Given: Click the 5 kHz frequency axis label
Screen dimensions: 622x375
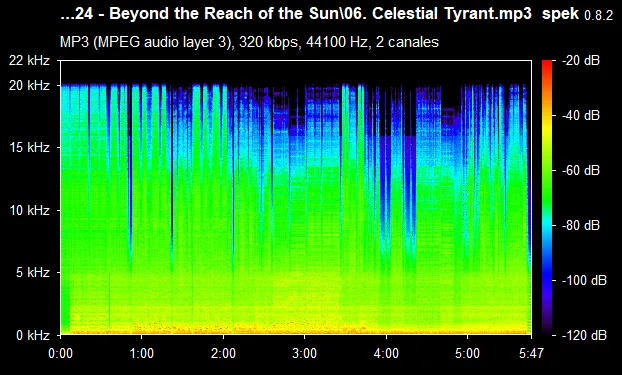Looking at the screenshot, I should [x=33, y=272].
